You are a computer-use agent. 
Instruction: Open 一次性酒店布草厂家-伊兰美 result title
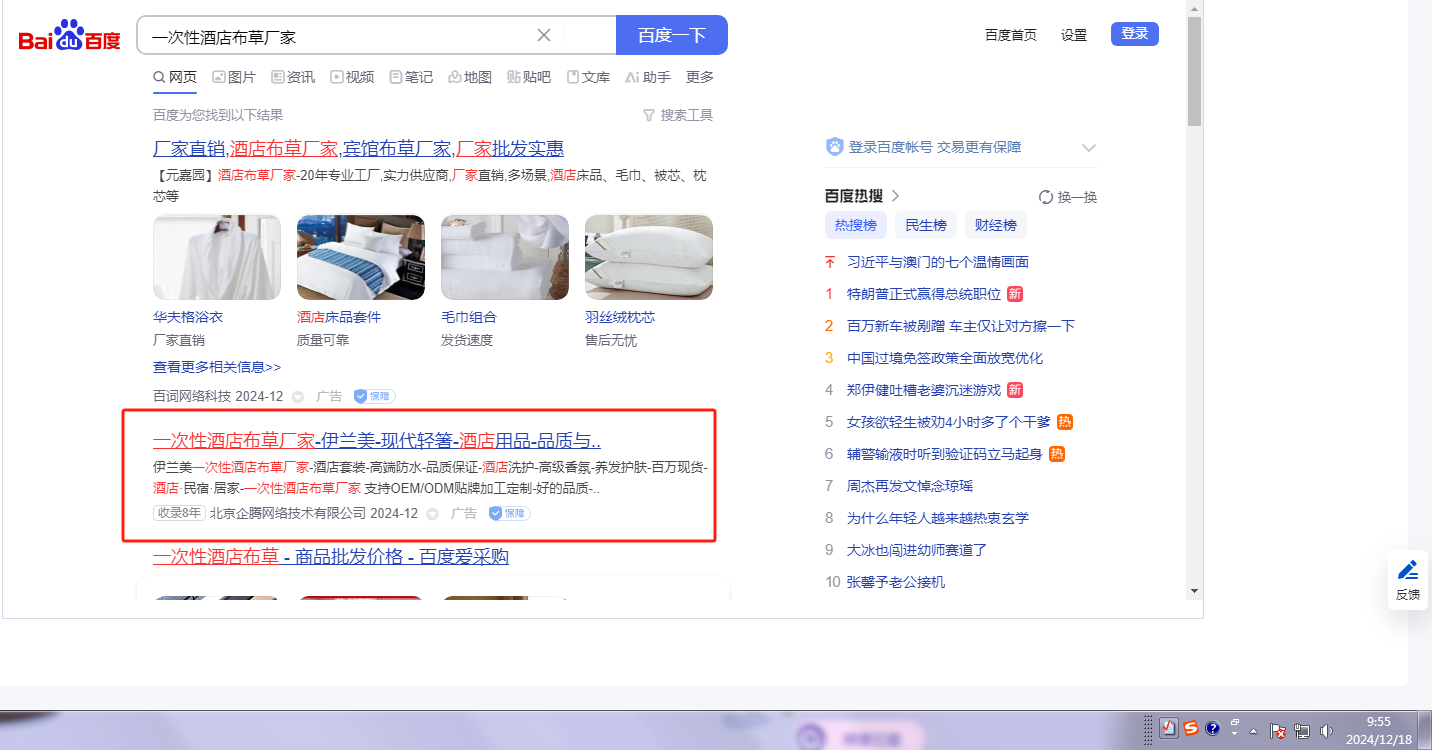[x=377, y=441]
